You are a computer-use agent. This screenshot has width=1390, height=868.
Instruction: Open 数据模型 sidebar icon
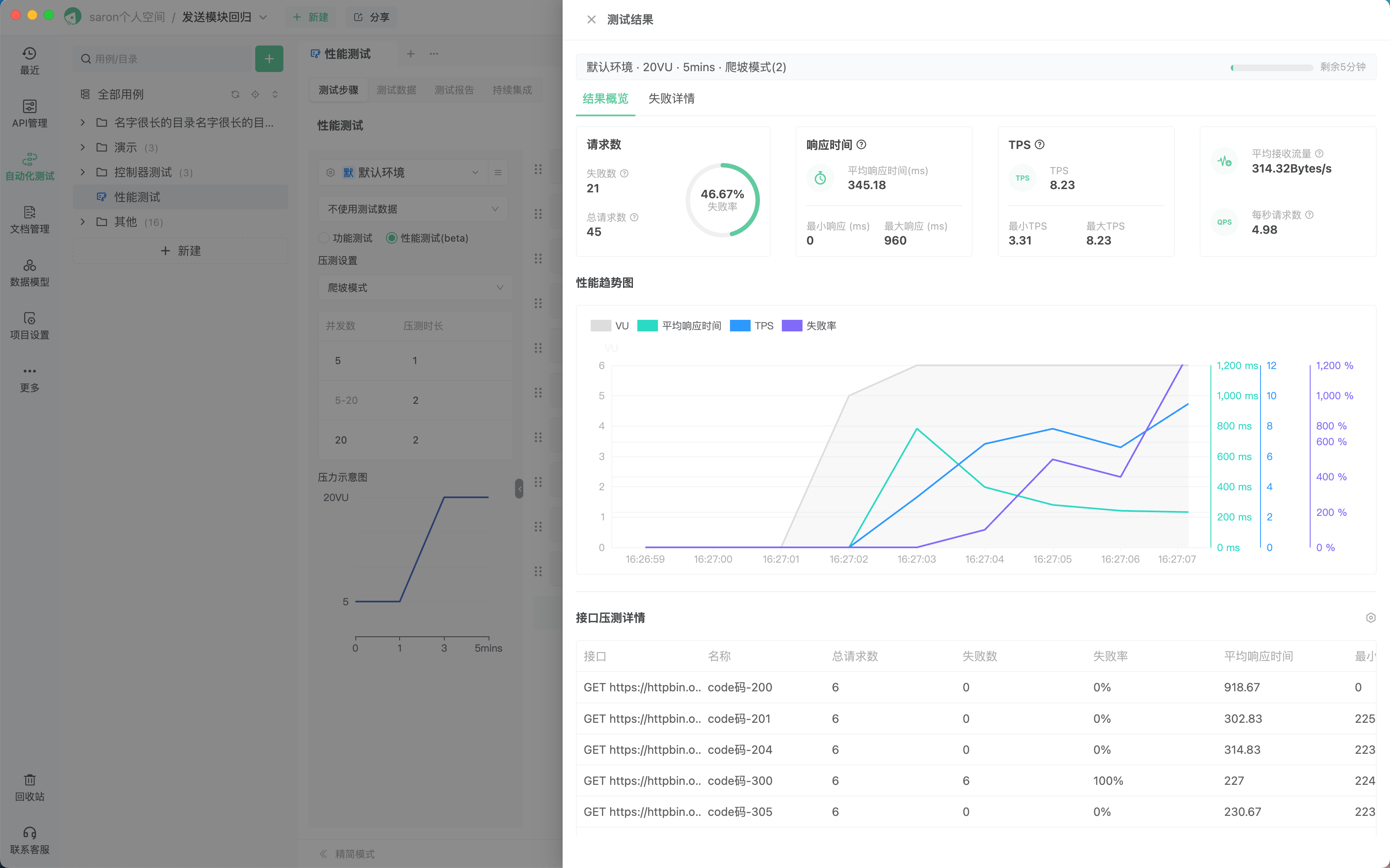click(30, 273)
